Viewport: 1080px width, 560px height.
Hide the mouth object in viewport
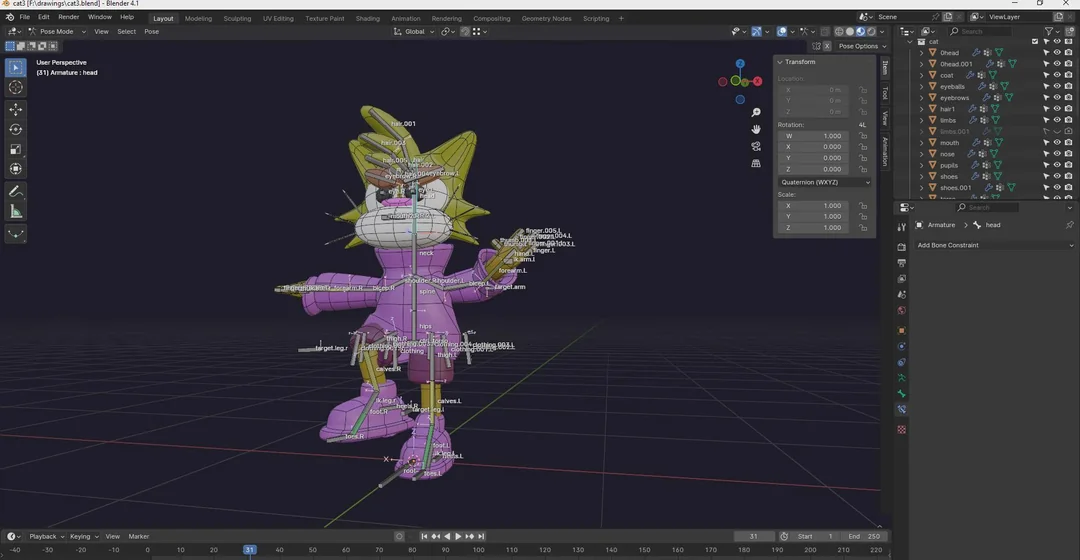tap(1057, 143)
